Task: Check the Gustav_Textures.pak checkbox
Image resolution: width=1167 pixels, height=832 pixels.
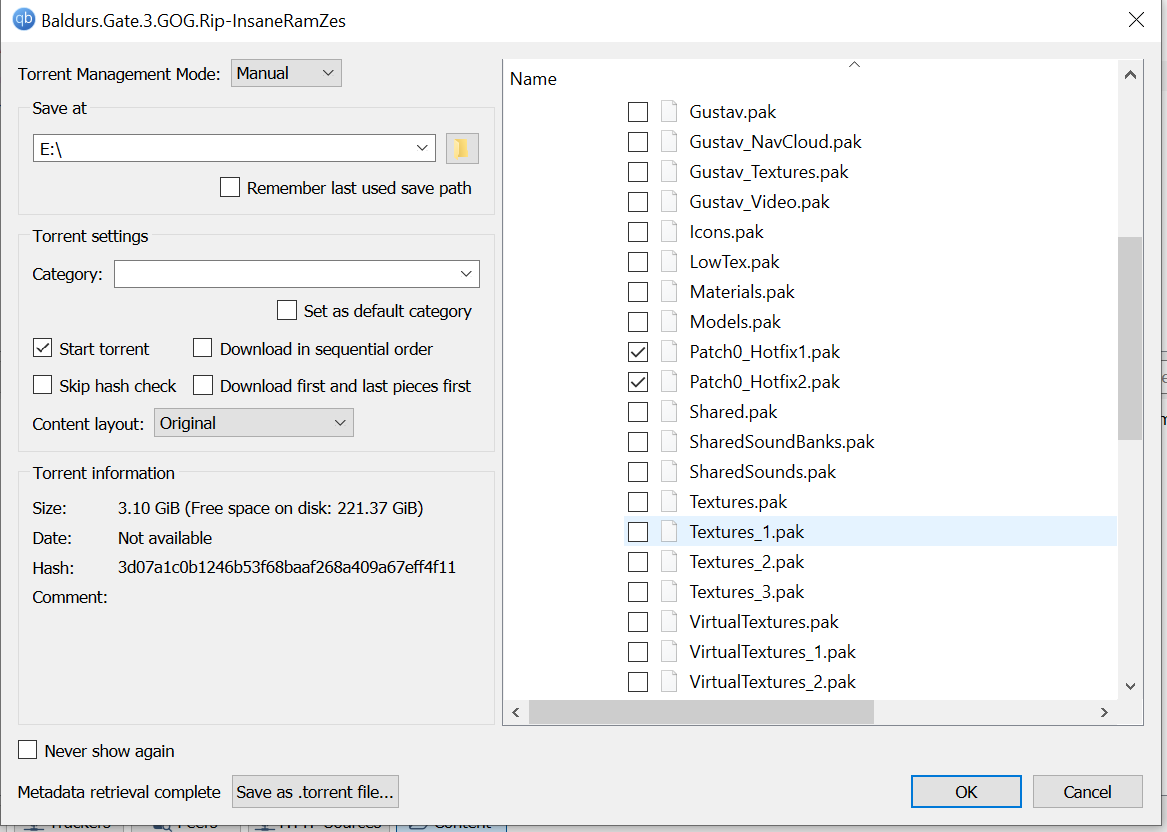Action: (638, 172)
